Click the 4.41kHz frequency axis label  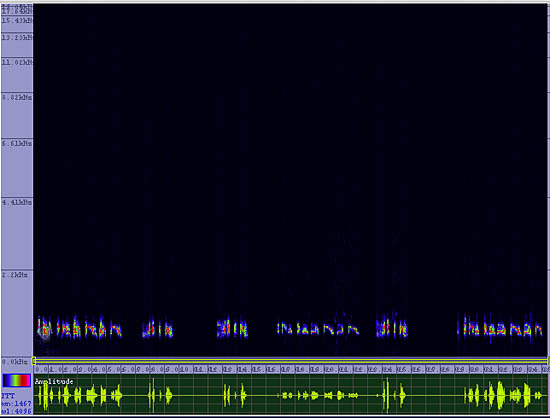(x=17, y=202)
